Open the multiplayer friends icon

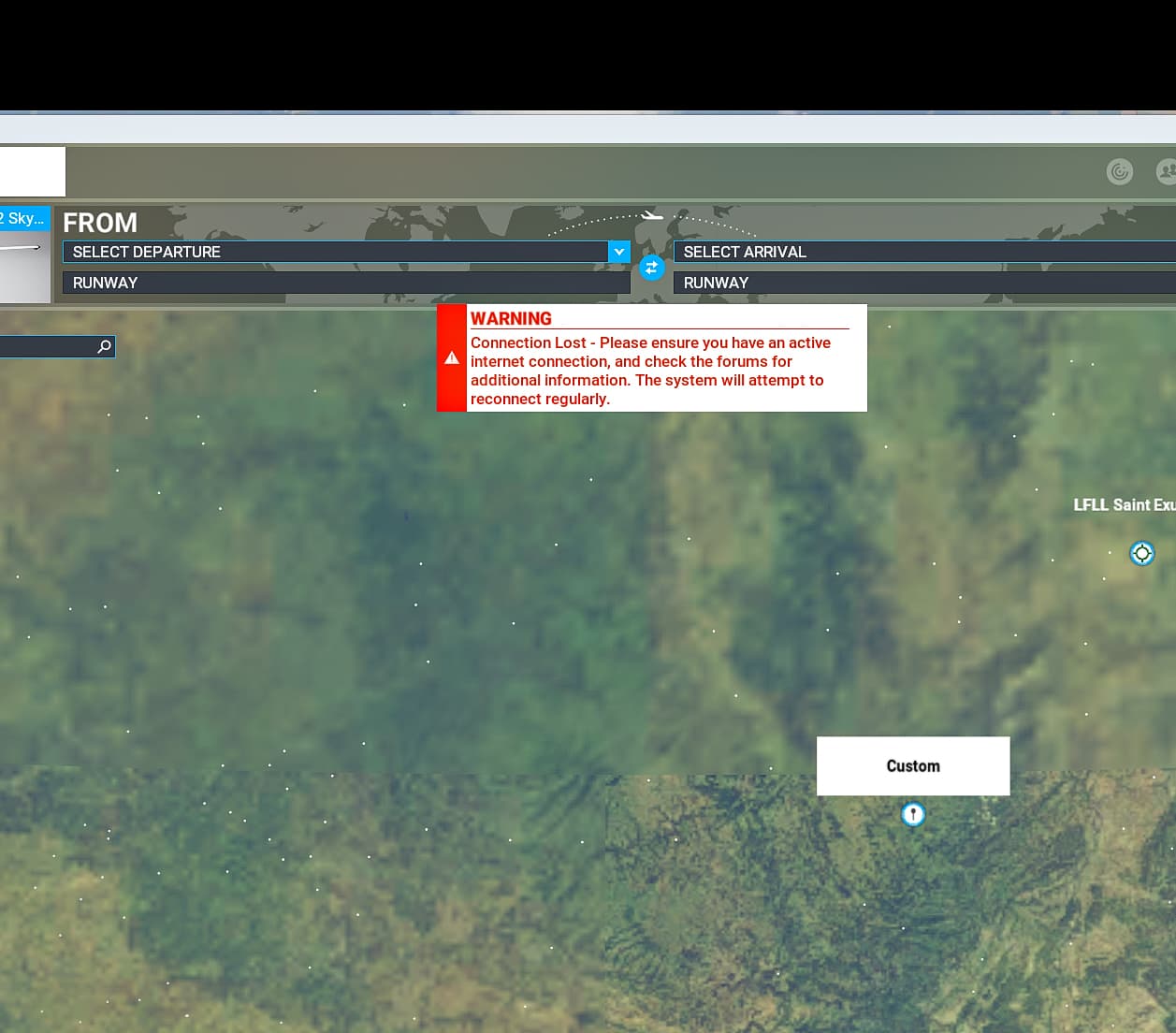pyautogui.click(x=1167, y=171)
